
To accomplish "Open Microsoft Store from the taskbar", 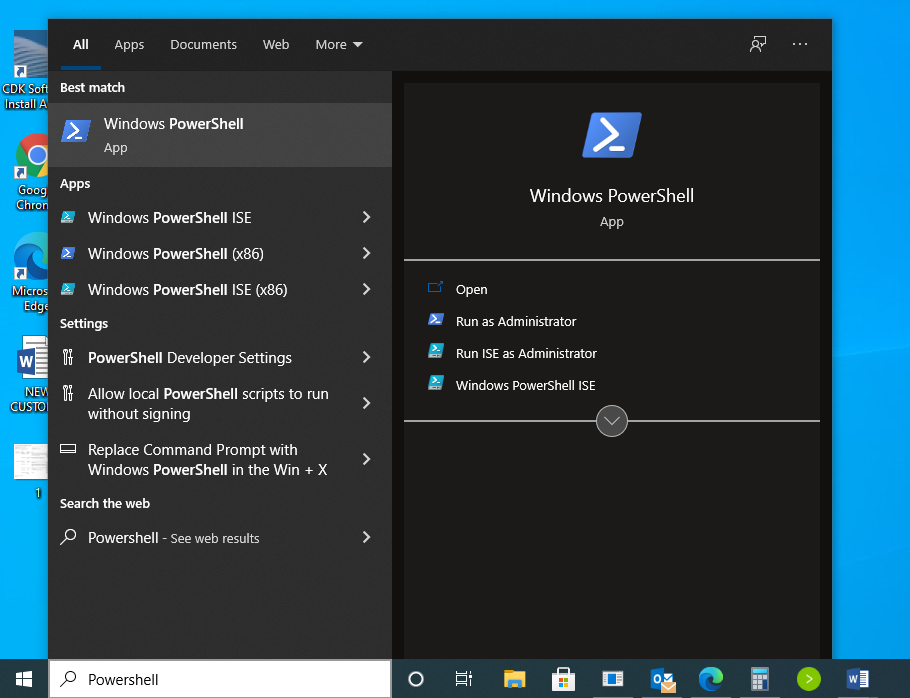I will pyautogui.click(x=563, y=679).
